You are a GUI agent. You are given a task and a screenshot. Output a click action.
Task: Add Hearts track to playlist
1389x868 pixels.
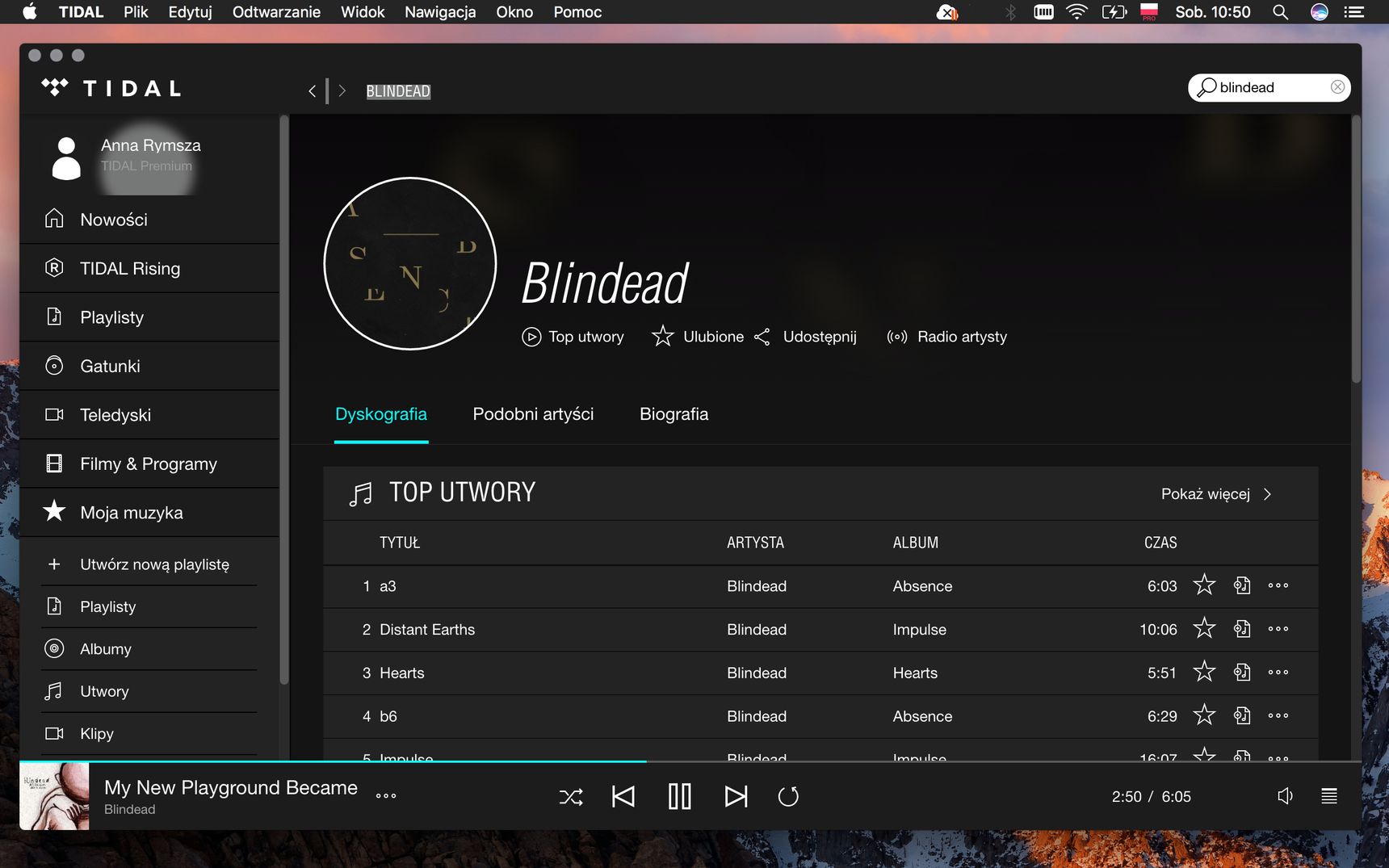[x=1242, y=673]
